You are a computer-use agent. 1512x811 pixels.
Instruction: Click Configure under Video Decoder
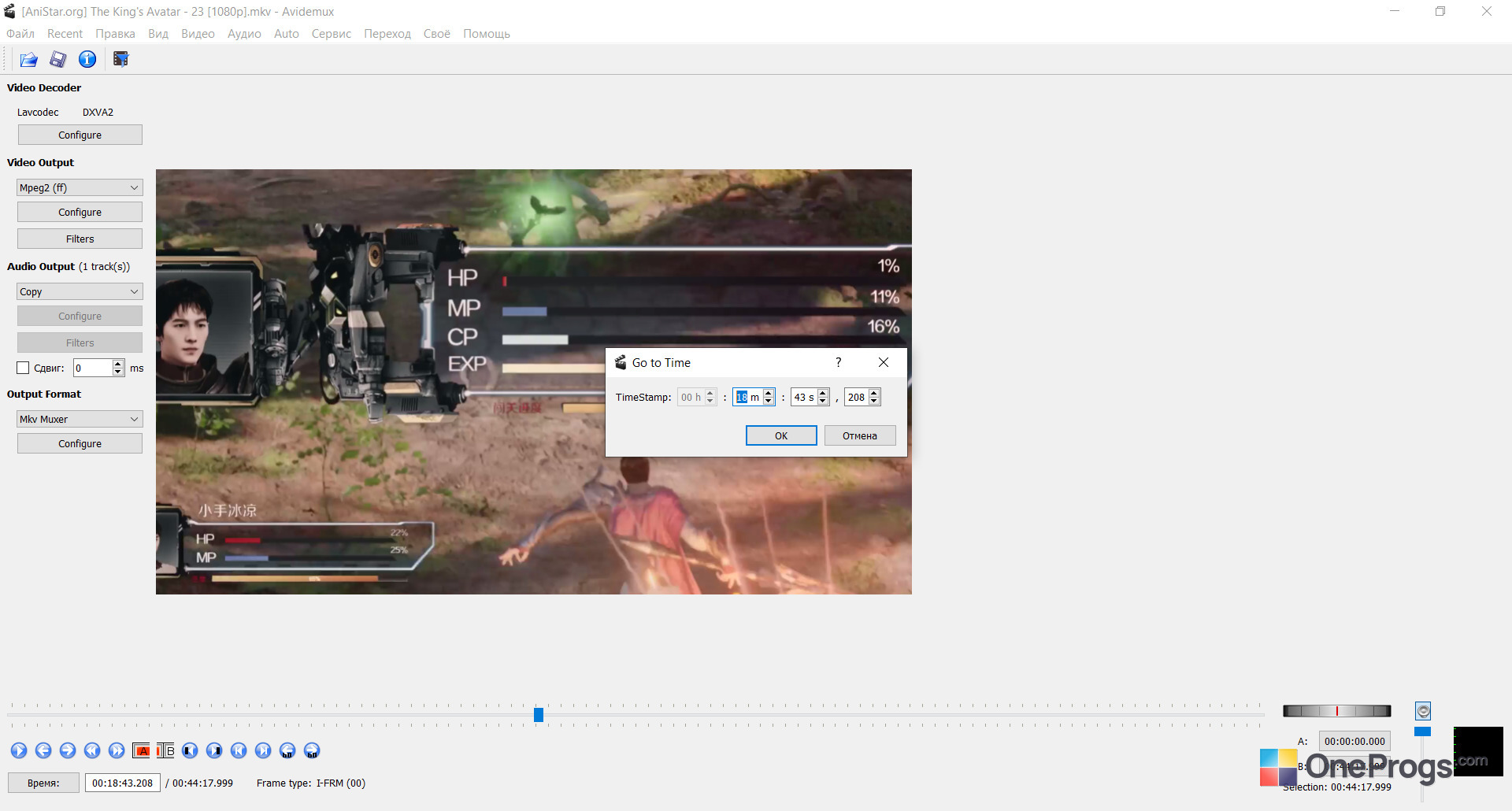point(80,135)
